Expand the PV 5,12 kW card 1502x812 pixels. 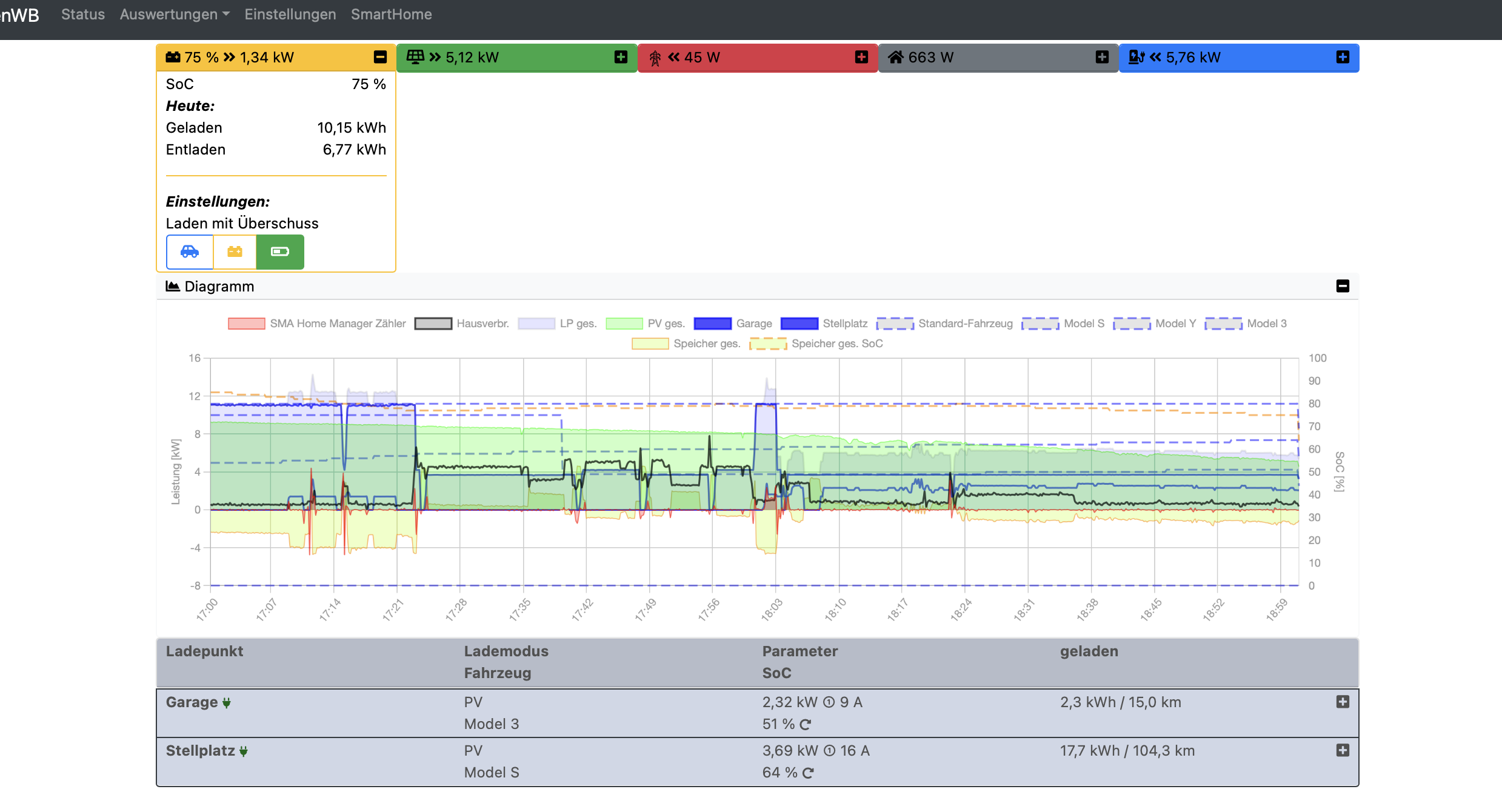coord(621,57)
